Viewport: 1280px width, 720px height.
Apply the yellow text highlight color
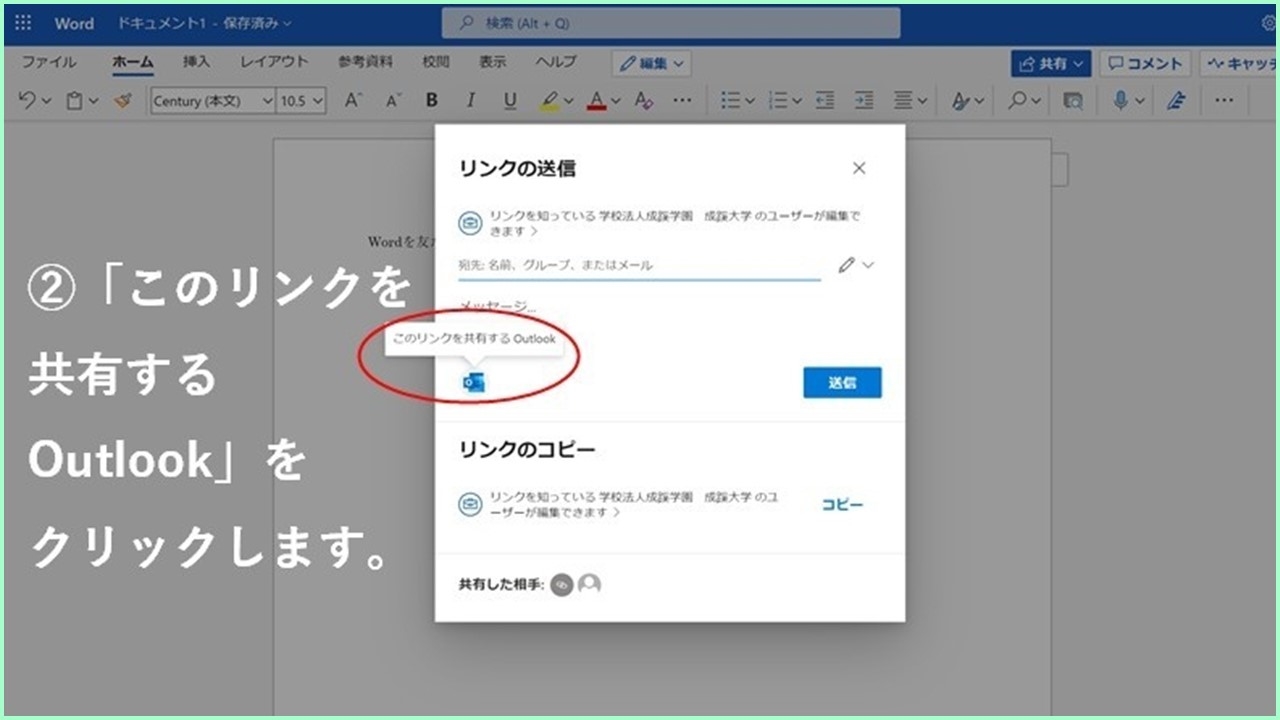click(549, 100)
